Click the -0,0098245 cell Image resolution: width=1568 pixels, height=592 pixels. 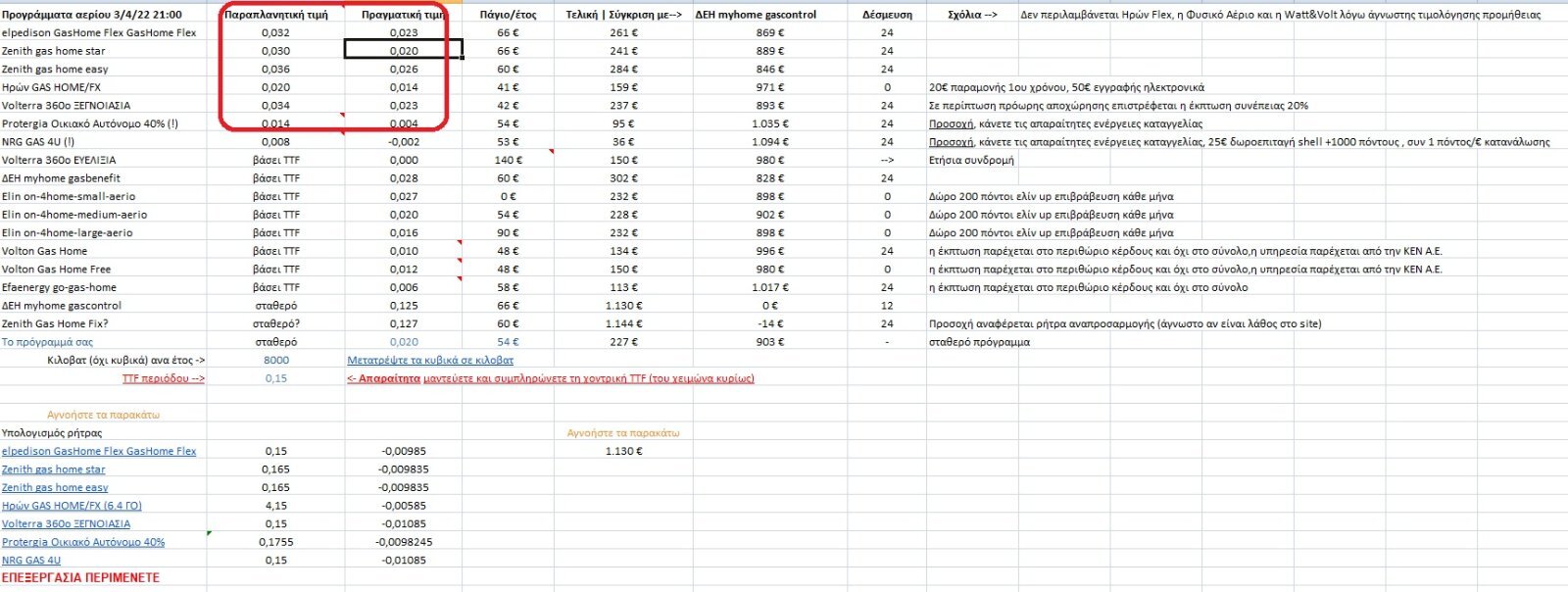pos(404,542)
